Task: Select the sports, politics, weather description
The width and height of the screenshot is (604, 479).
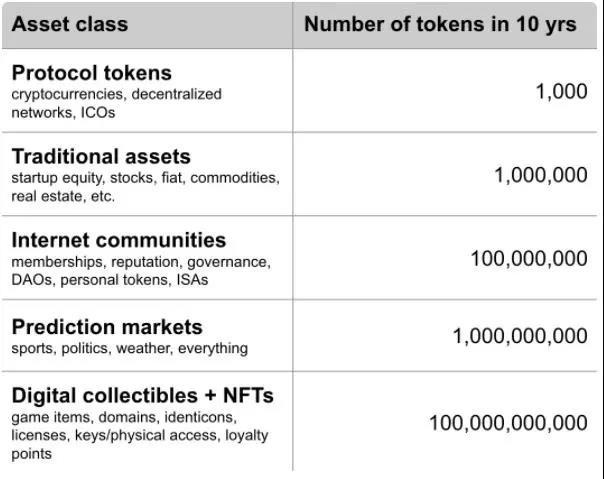Action: [129, 348]
